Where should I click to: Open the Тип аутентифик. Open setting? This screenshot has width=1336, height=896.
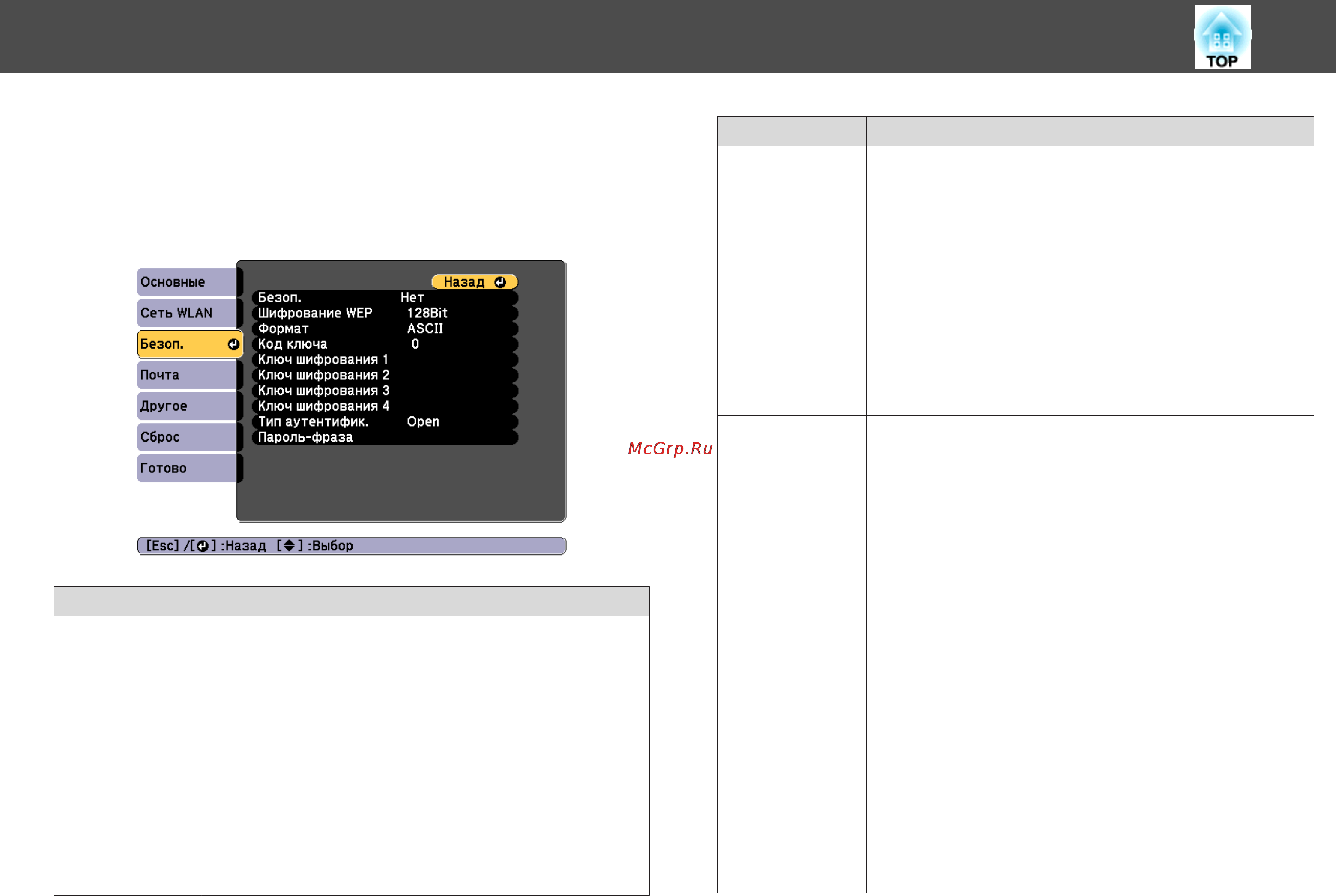(x=385, y=421)
